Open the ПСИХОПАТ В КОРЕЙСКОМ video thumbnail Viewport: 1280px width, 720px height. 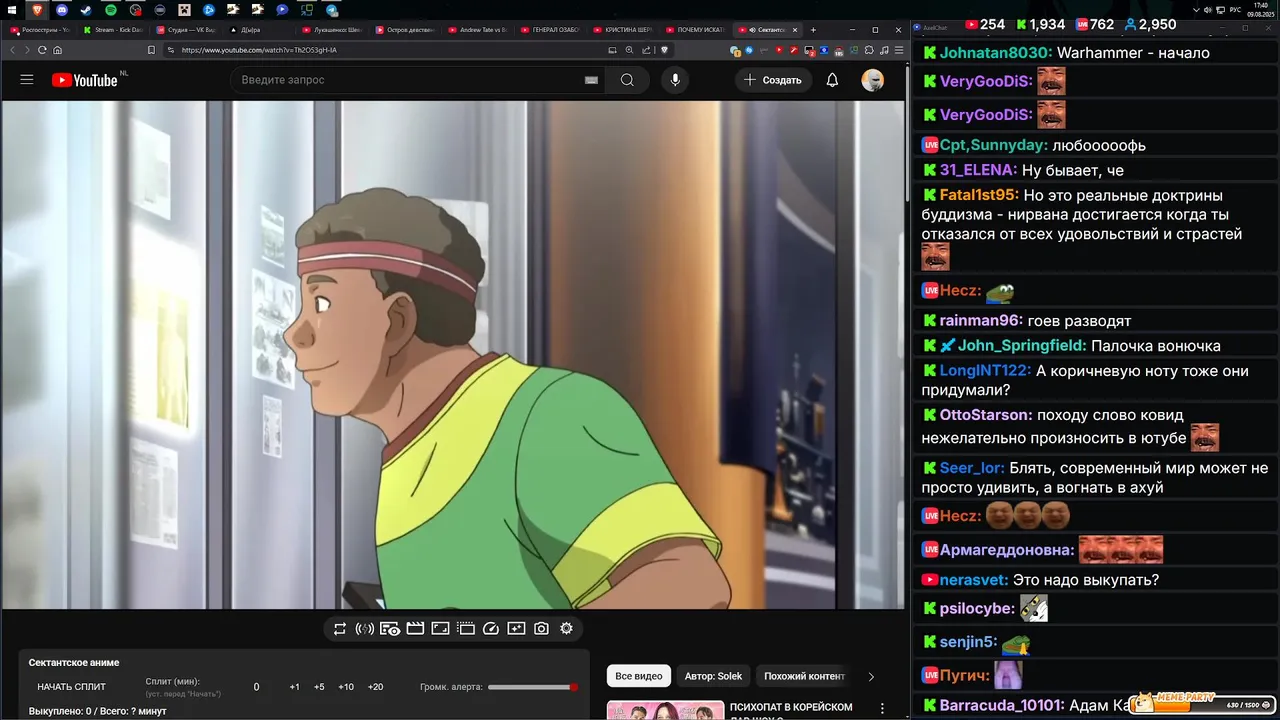tap(665, 710)
